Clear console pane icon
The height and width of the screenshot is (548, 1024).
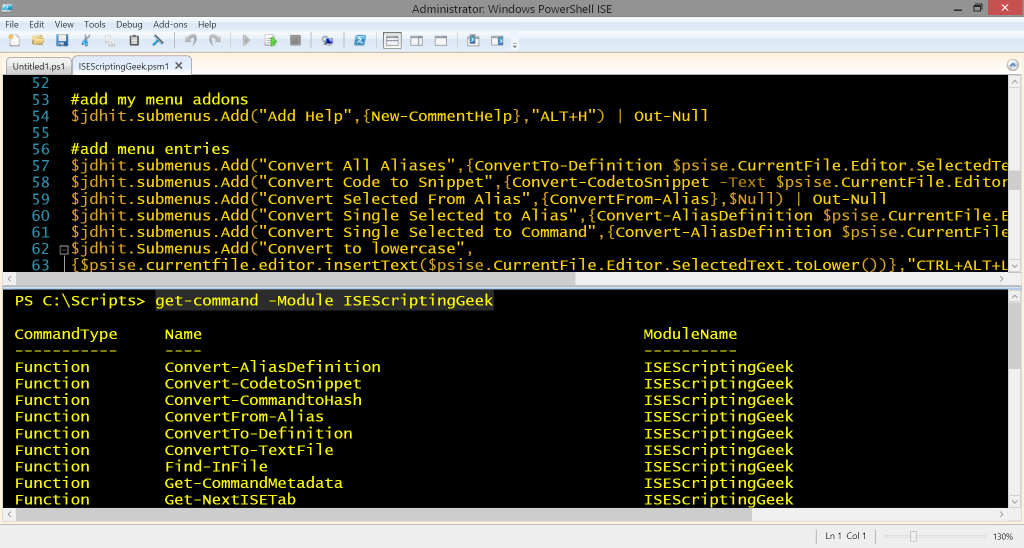(158, 40)
